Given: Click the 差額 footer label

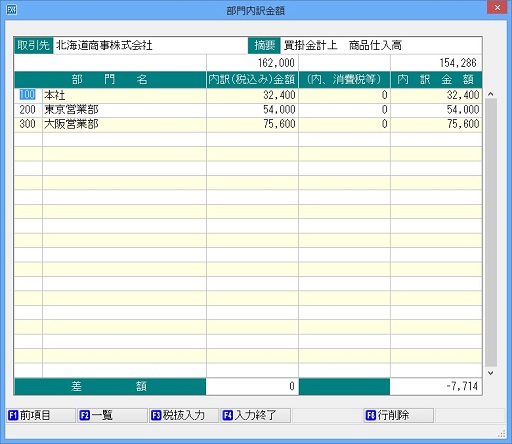Looking at the screenshot, I should pos(110,386).
